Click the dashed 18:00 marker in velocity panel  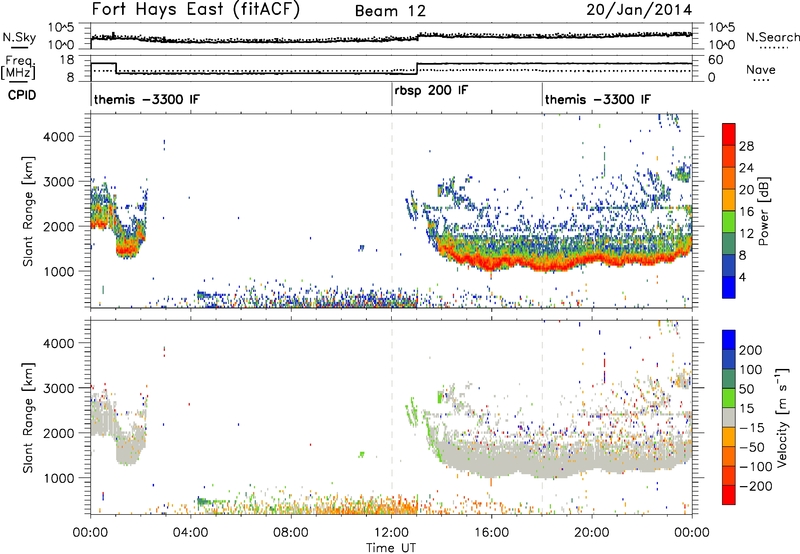[542, 417]
